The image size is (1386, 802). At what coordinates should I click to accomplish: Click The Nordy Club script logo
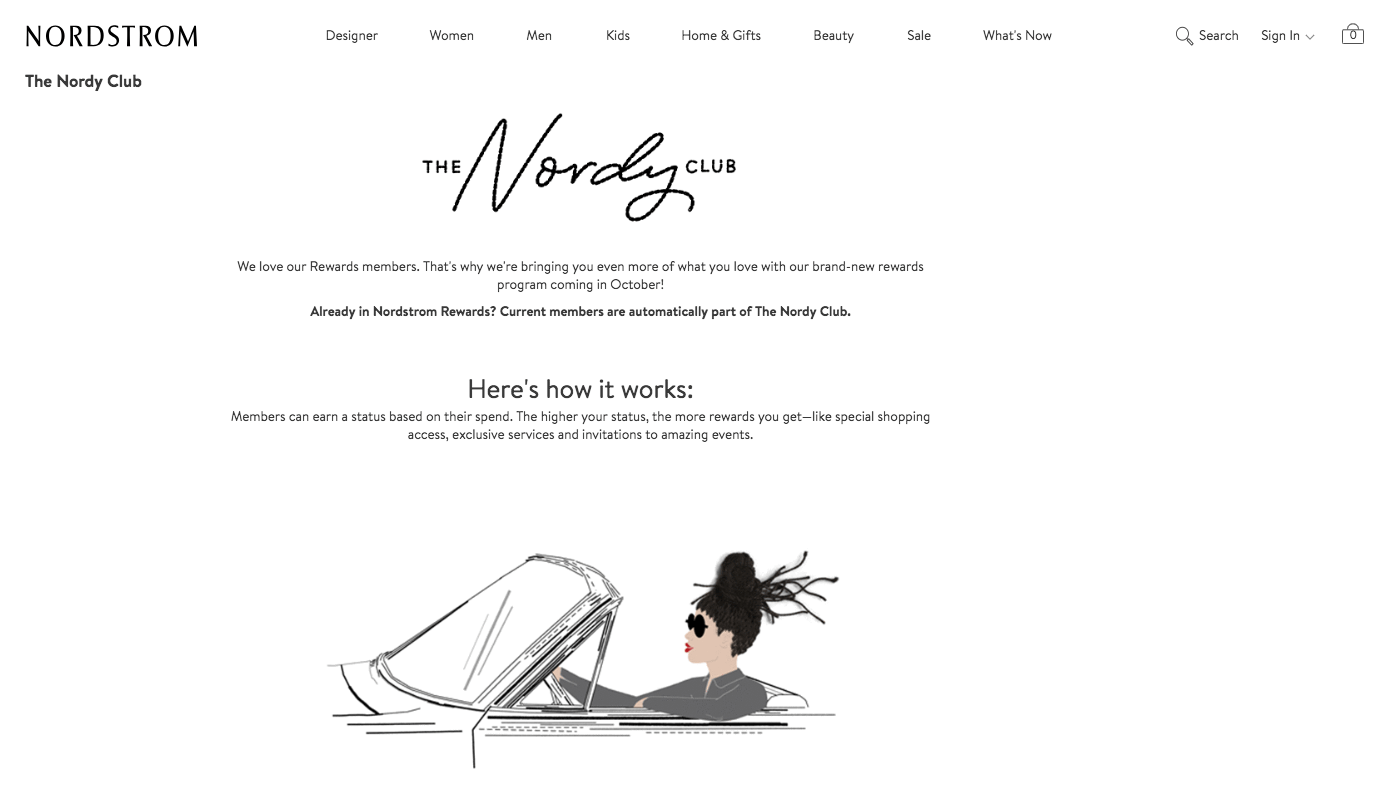pyautogui.click(x=579, y=167)
